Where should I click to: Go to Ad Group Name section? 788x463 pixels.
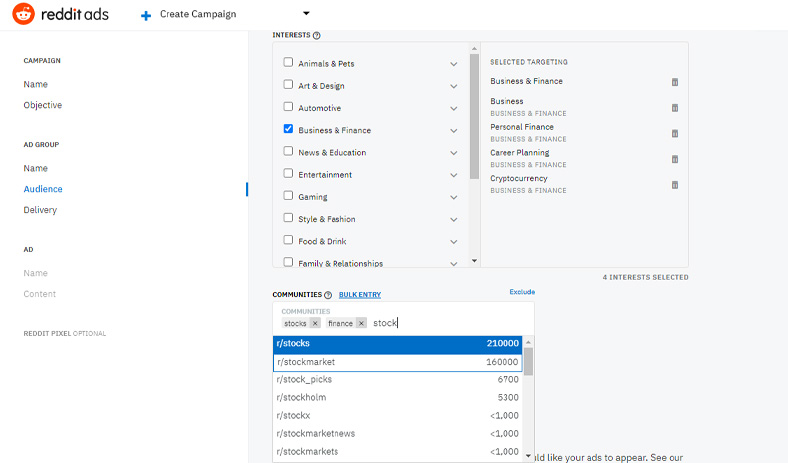[x=36, y=168]
